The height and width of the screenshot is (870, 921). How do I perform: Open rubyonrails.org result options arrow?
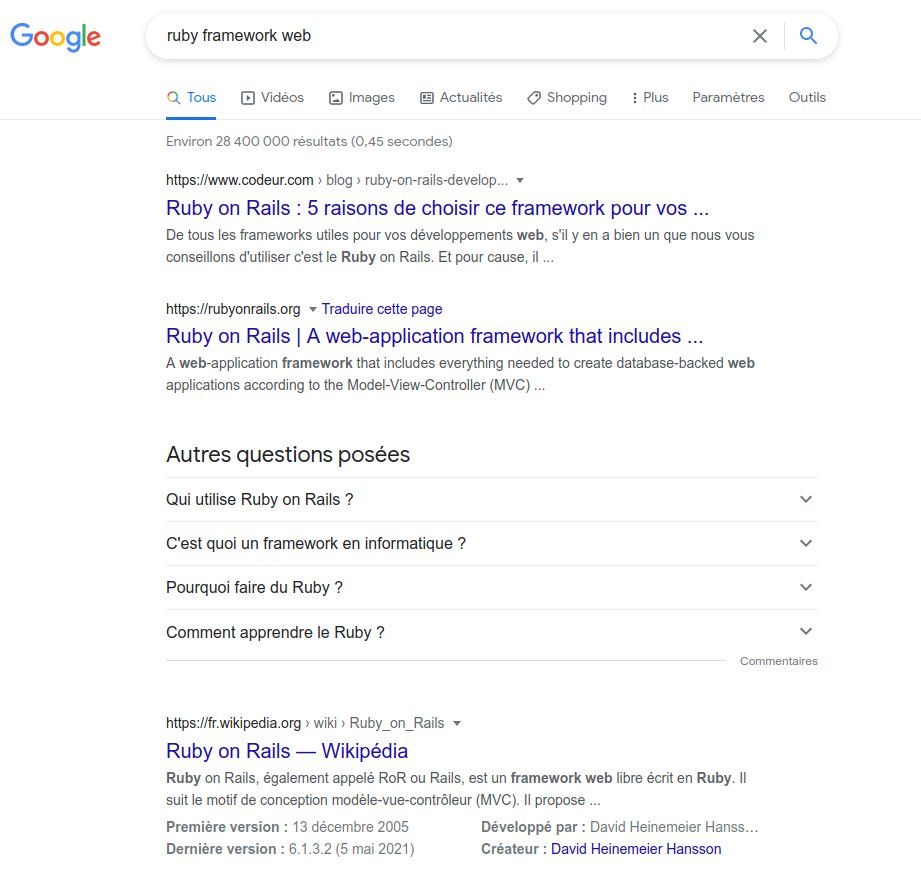tap(312, 309)
